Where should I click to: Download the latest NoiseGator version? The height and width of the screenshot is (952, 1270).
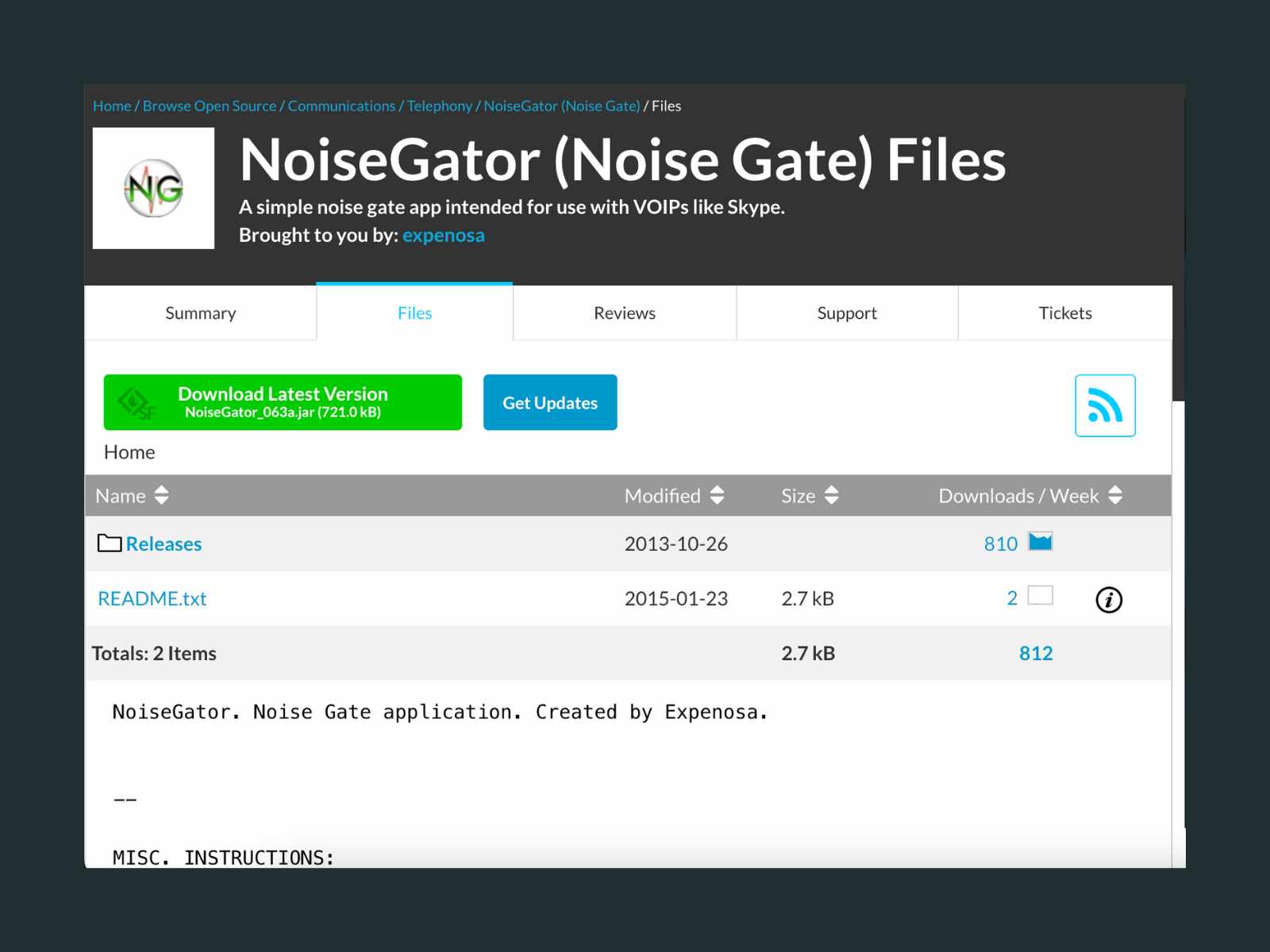pyautogui.click(x=283, y=402)
